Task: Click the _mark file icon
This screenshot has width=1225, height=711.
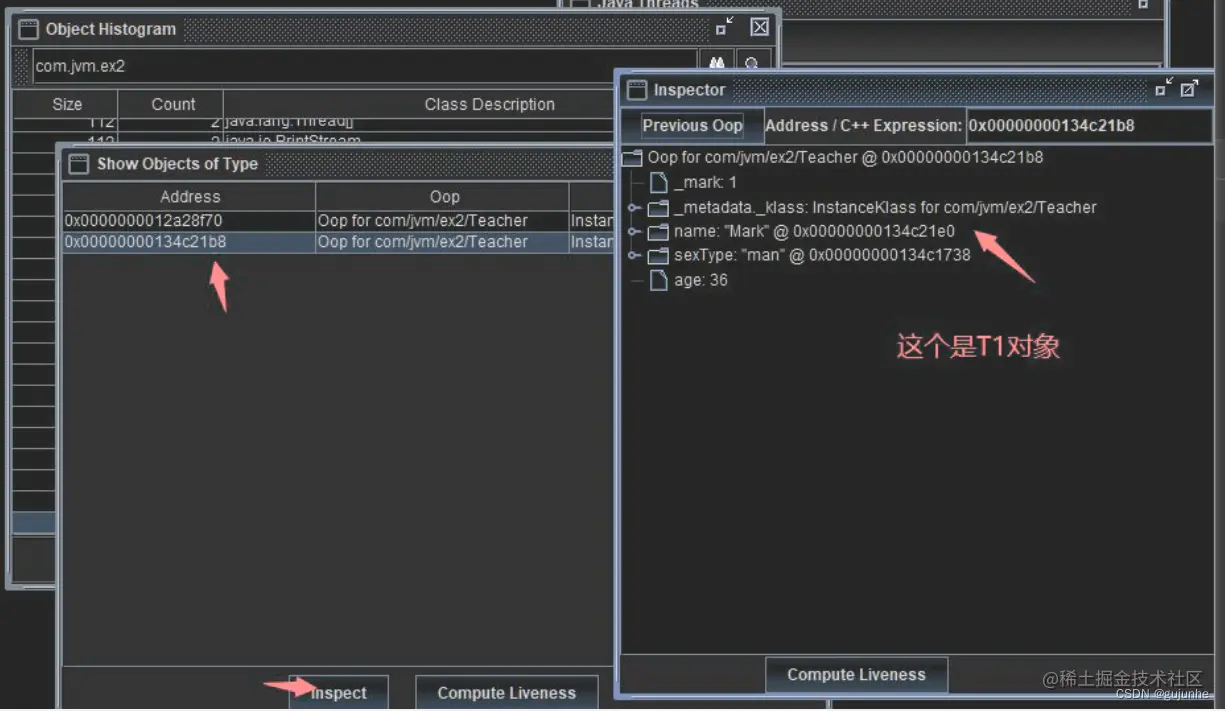Action: click(x=658, y=183)
